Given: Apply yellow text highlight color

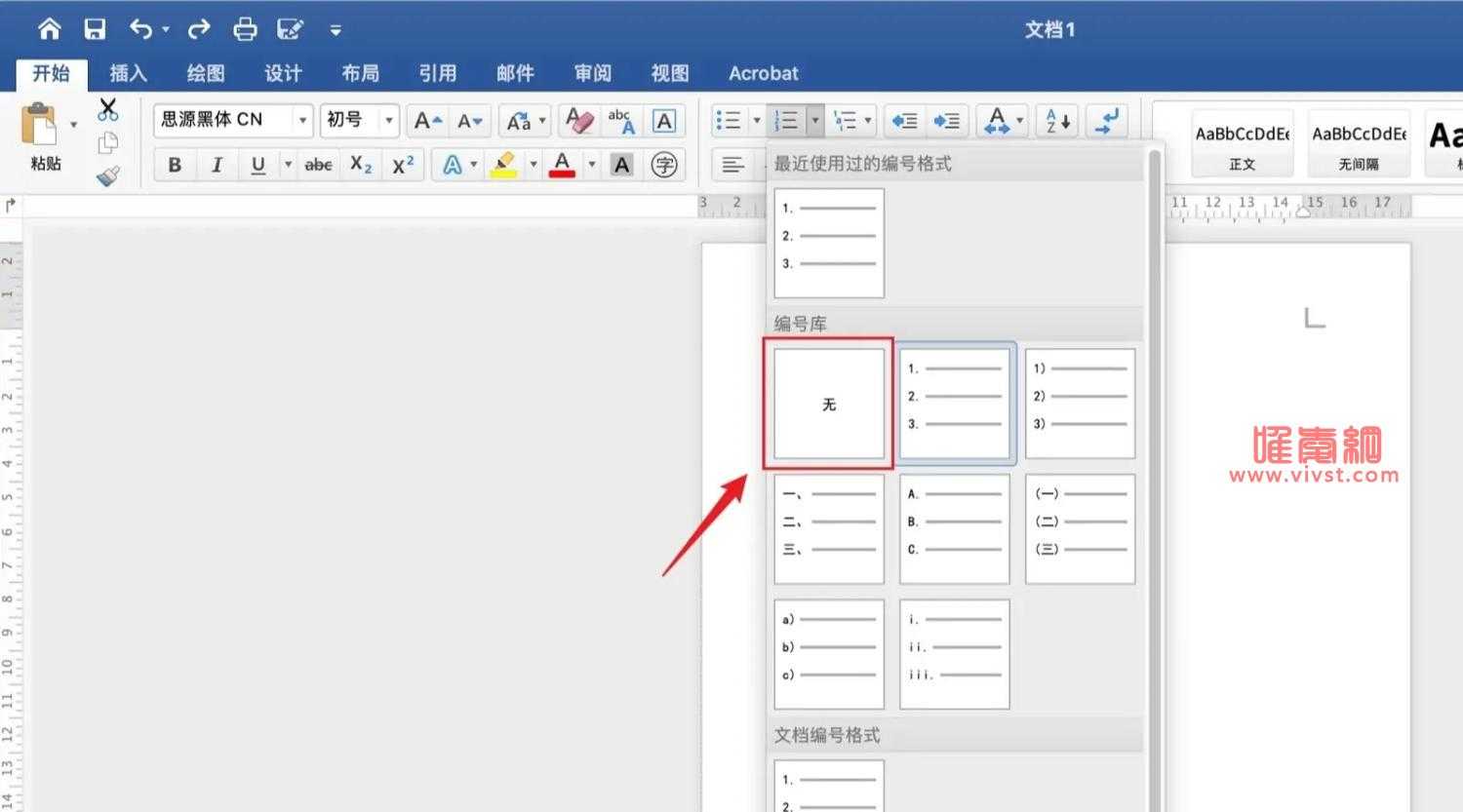Looking at the screenshot, I should pos(503,165).
